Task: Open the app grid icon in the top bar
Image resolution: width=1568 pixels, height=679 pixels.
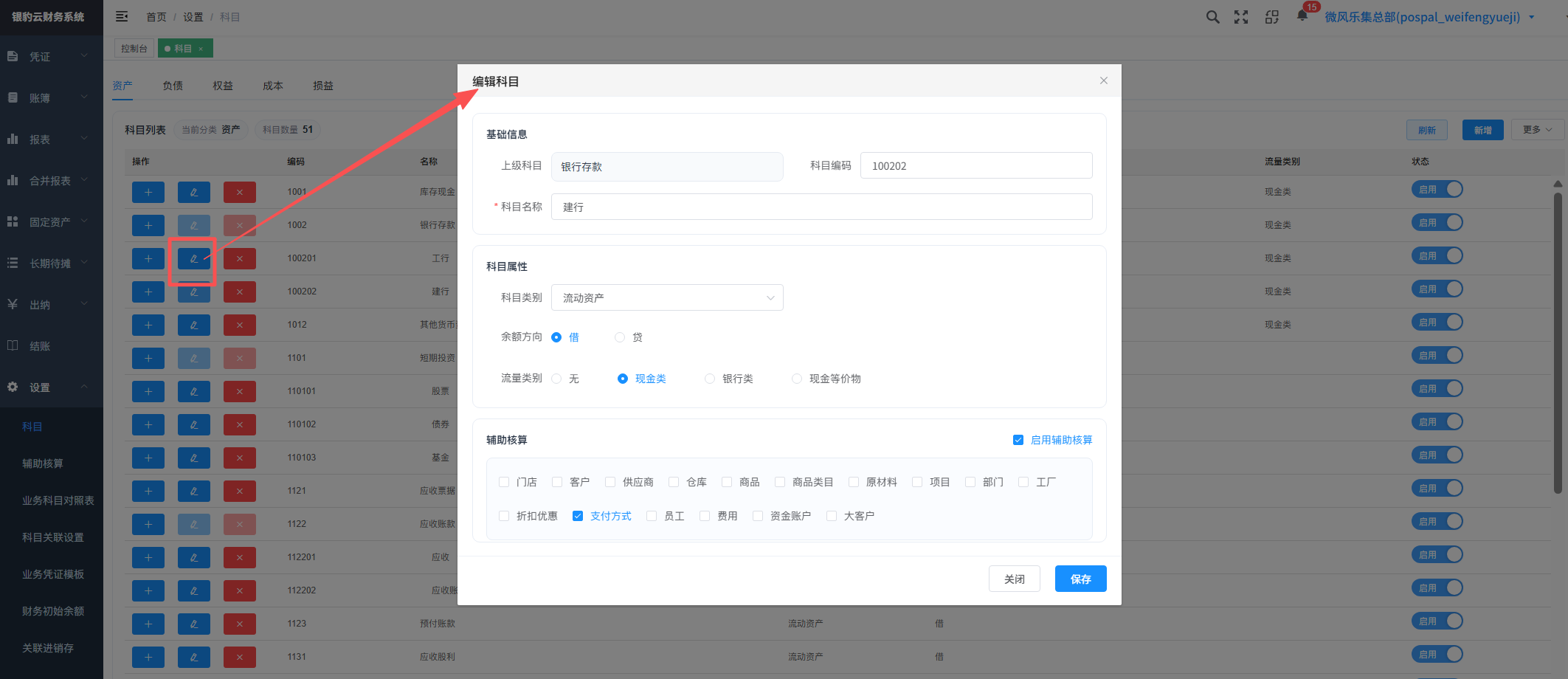Action: click(x=1272, y=17)
